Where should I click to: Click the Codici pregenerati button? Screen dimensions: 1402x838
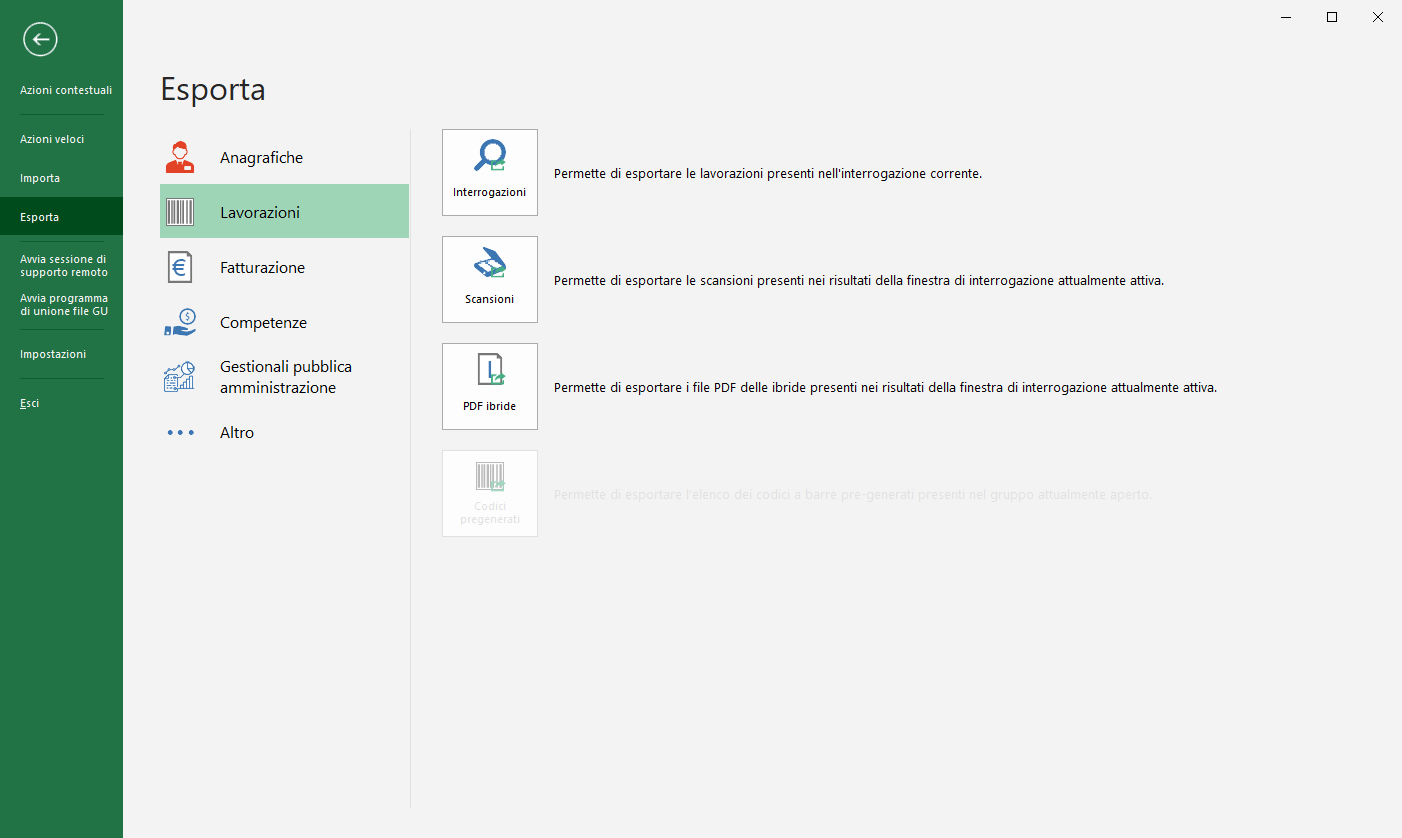click(x=489, y=493)
